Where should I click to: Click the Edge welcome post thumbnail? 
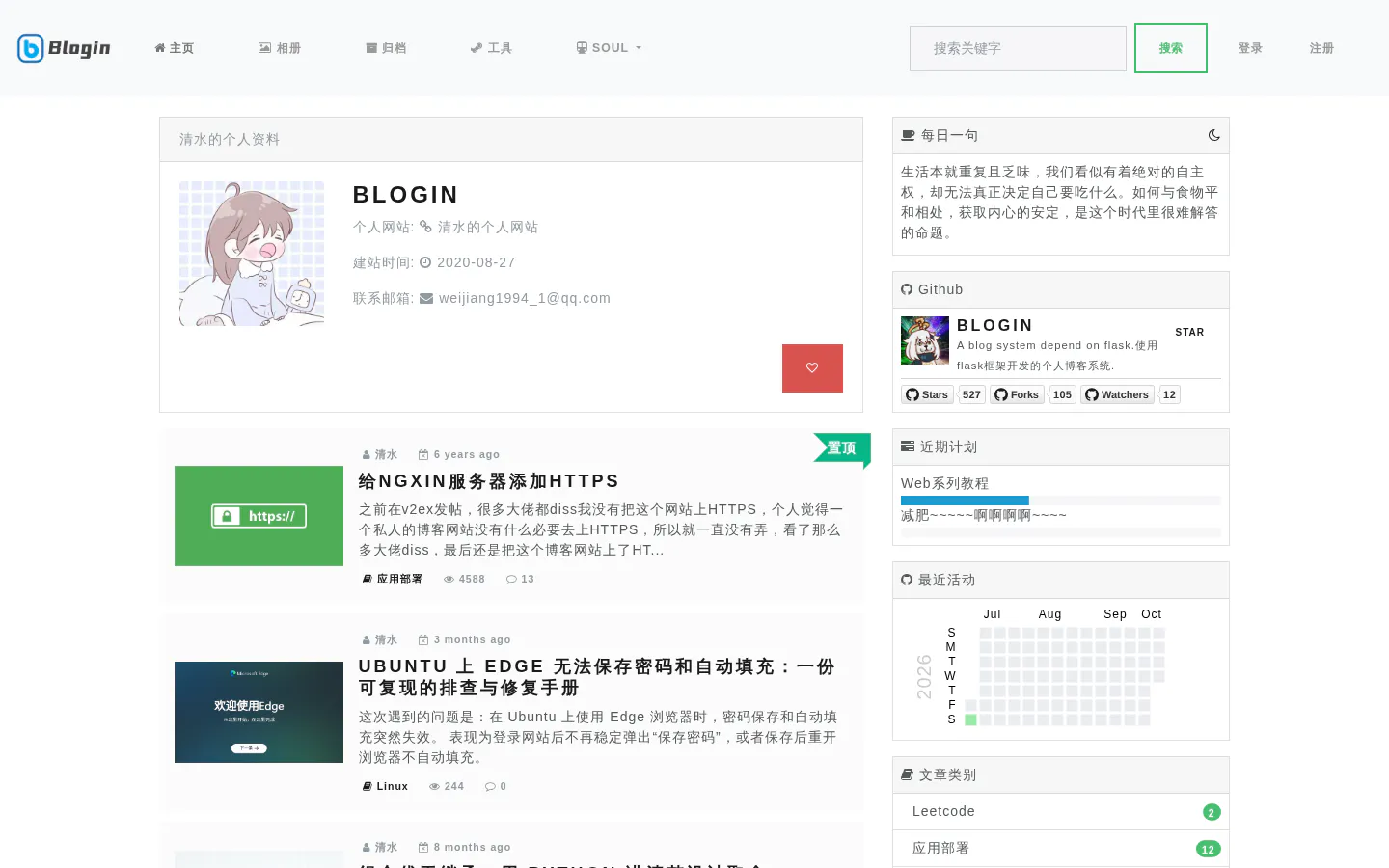pyautogui.click(x=259, y=712)
